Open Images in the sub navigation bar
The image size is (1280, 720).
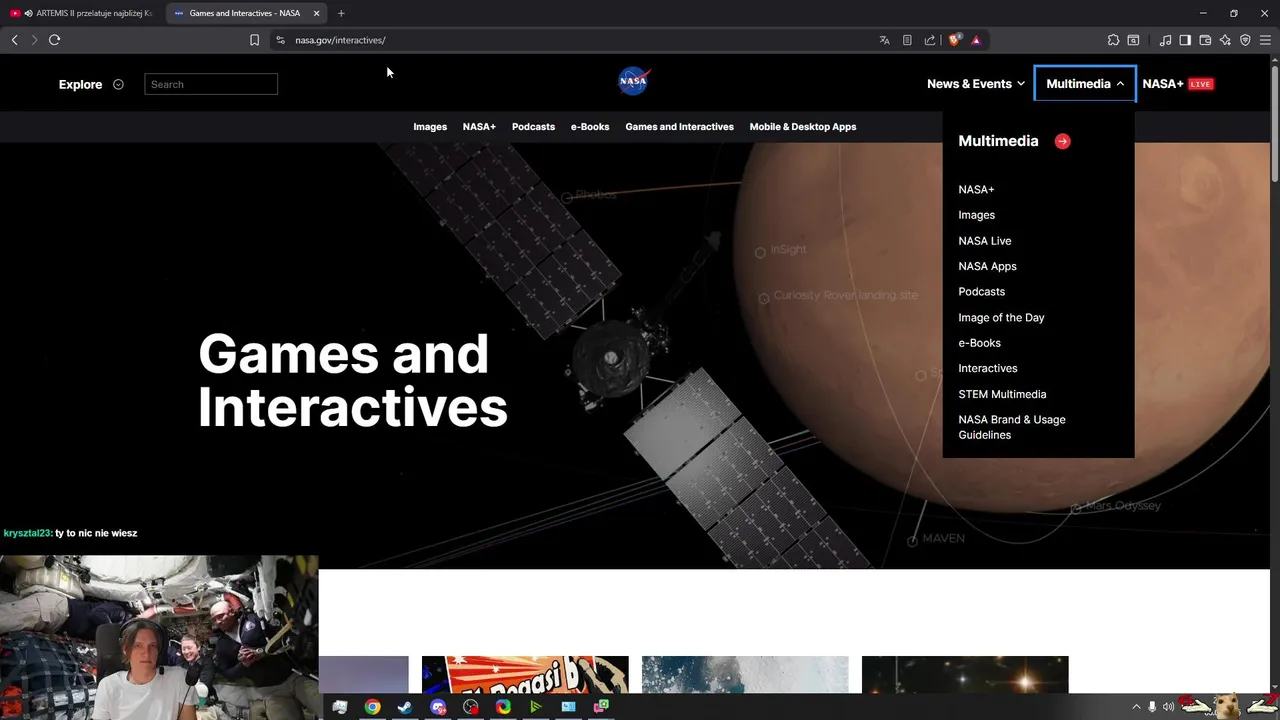430,127
